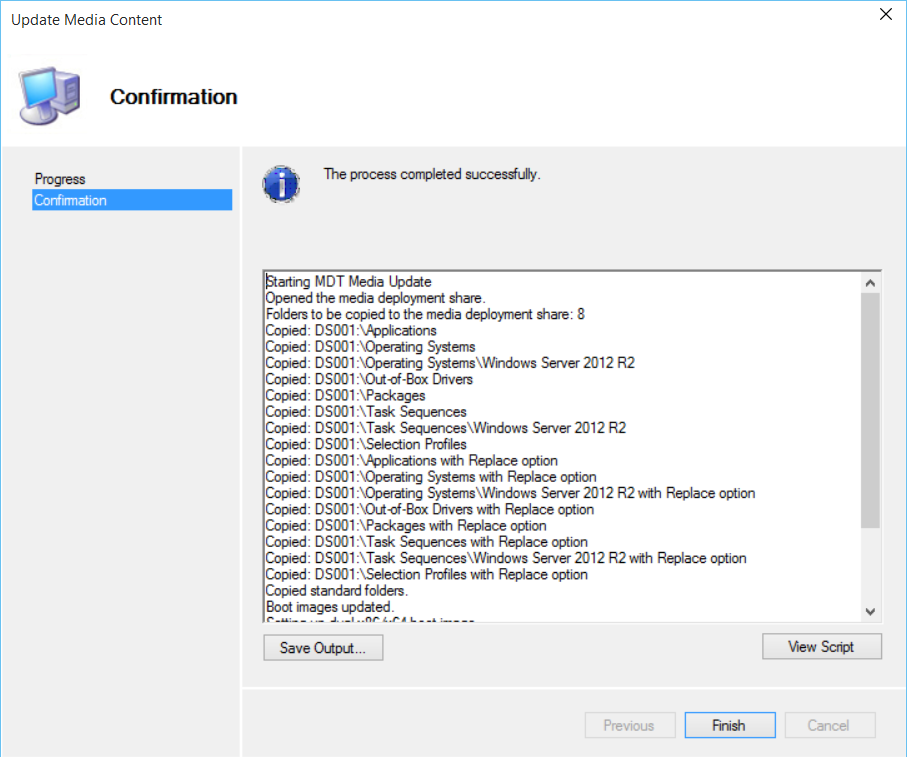
Task: Click the "Boot images updated." log line
Action: click(x=330, y=607)
